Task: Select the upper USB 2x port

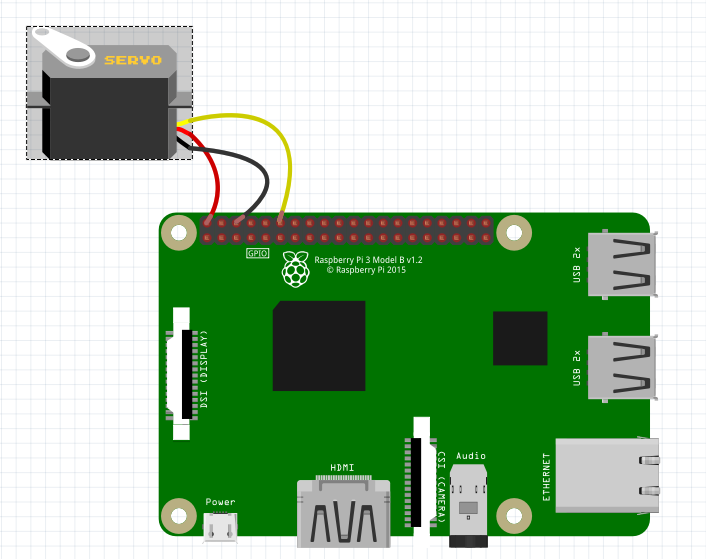Action: [x=622, y=265]
